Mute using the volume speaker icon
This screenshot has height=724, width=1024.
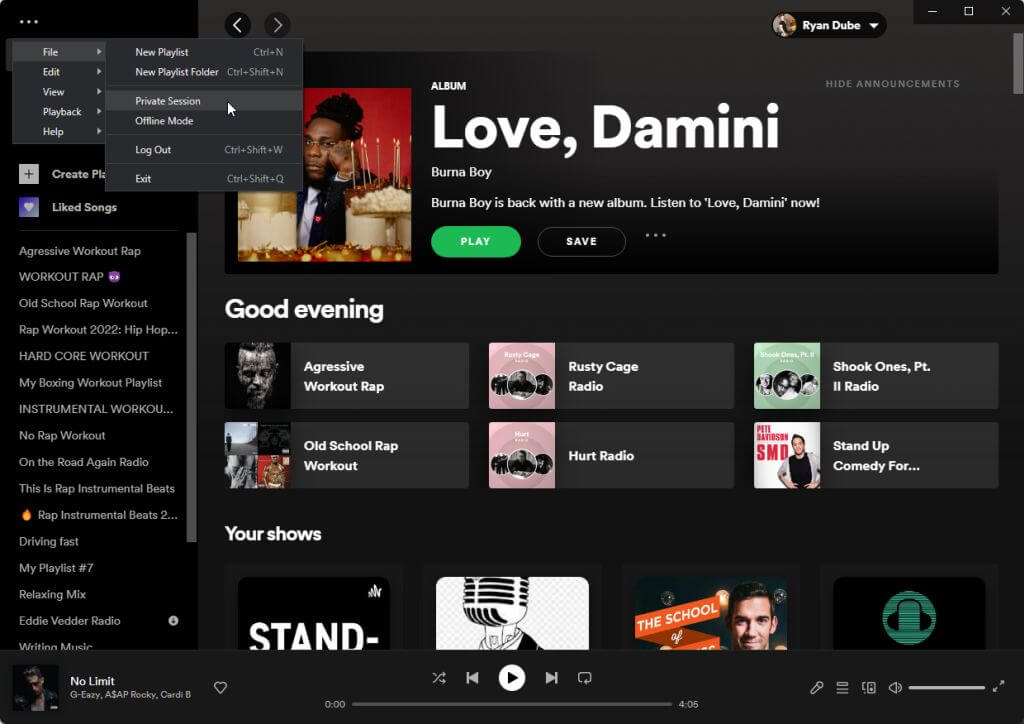[x=895, y=687]
